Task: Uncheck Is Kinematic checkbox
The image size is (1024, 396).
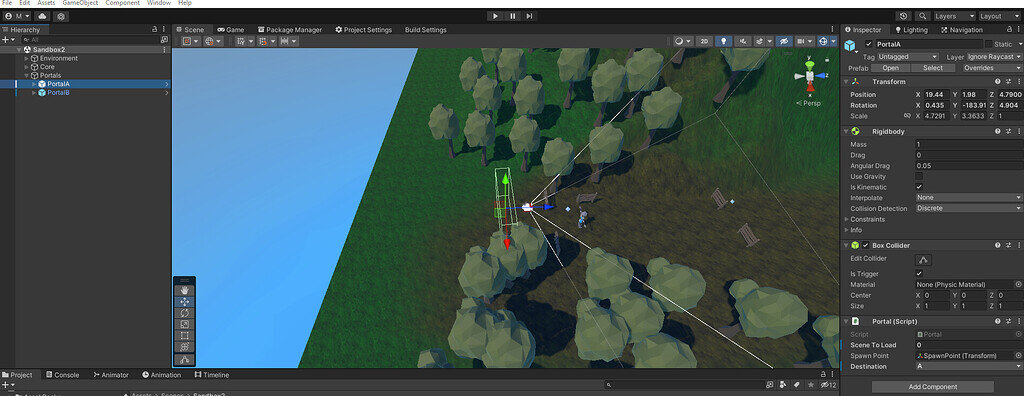Action: (920, 187)
